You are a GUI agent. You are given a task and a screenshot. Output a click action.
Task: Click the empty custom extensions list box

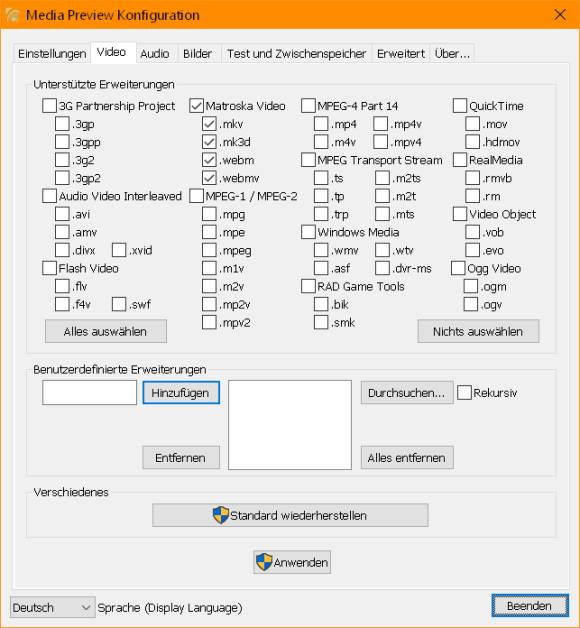coord(290,425)
